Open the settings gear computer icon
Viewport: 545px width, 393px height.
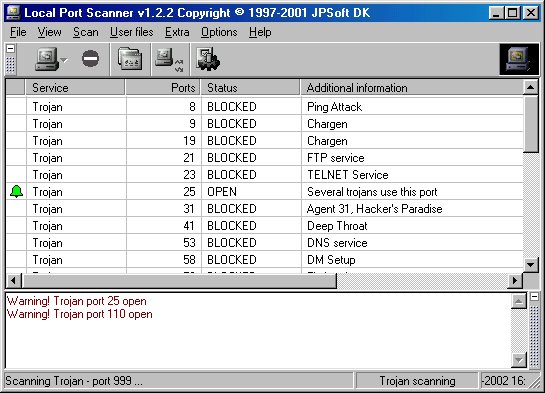208,59
